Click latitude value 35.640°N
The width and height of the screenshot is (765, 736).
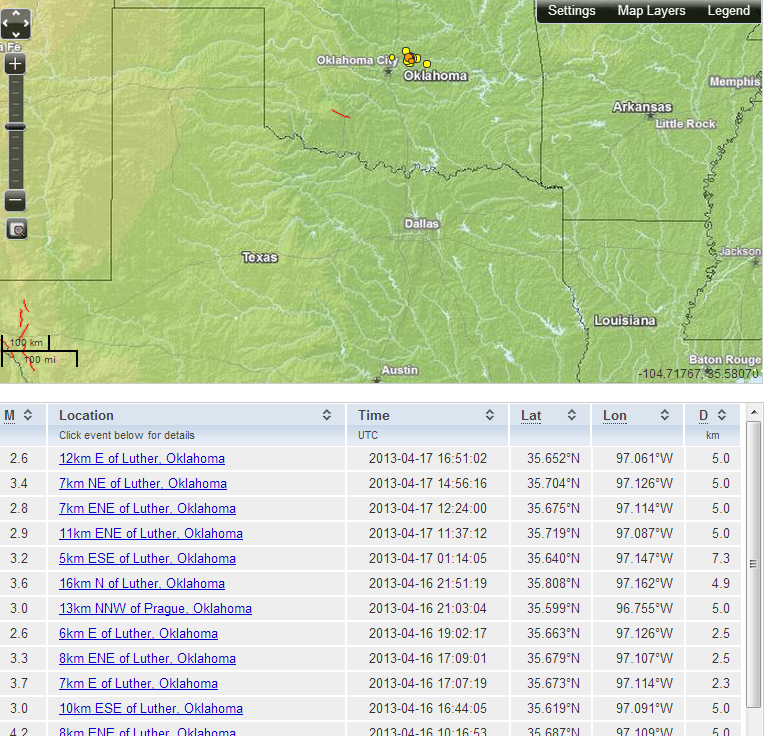point(553,558)
